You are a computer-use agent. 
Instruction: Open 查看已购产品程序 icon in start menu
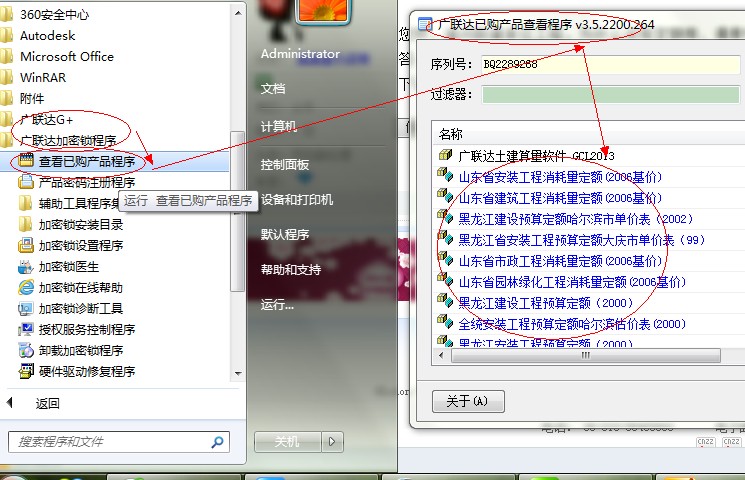click(26, 161)
